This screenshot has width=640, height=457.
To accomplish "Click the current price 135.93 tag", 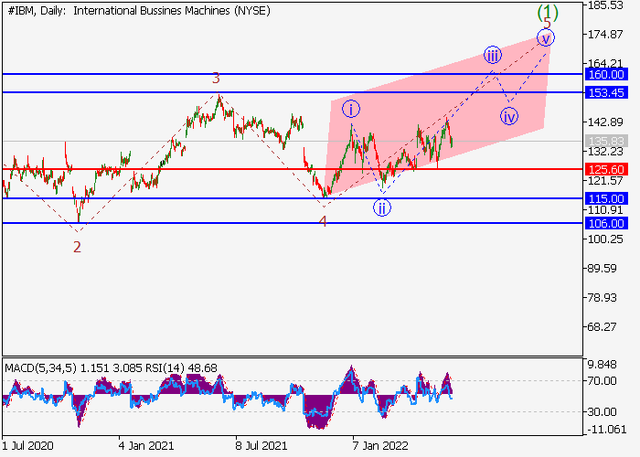I will click(607, 141).
